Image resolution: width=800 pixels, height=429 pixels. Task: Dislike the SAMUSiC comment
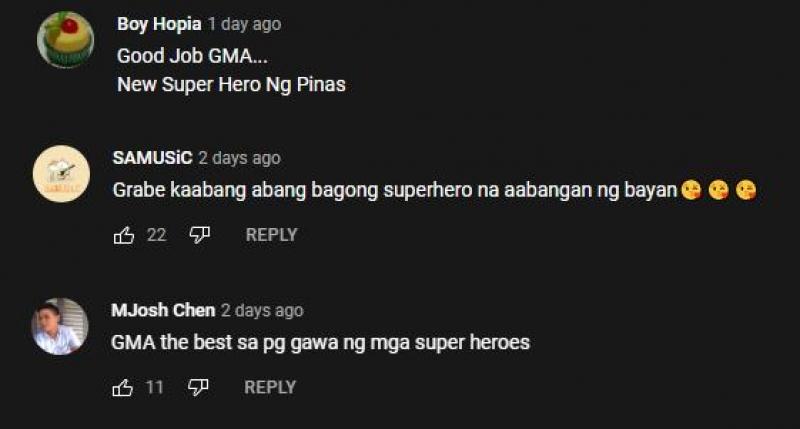pos(199,235)
